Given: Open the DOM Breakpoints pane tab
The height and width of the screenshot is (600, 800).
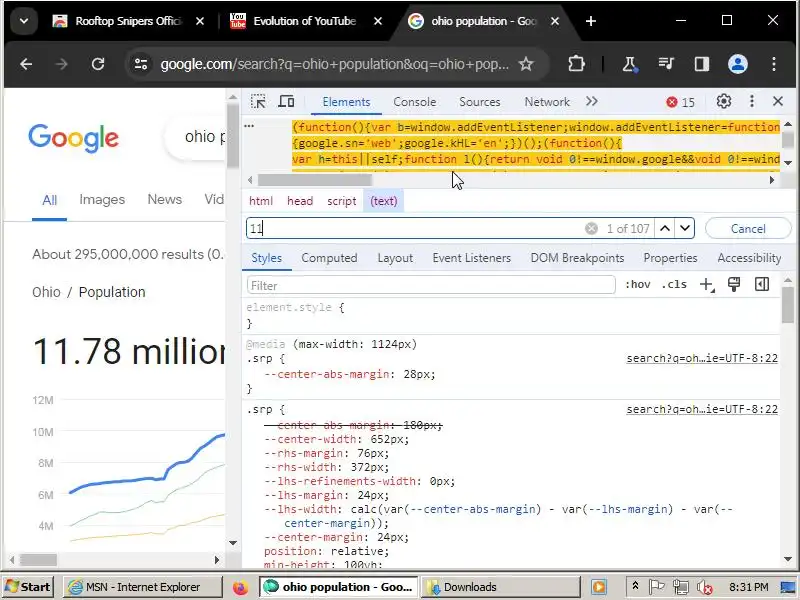Looking at the screenshot, I should click(577, 258).
